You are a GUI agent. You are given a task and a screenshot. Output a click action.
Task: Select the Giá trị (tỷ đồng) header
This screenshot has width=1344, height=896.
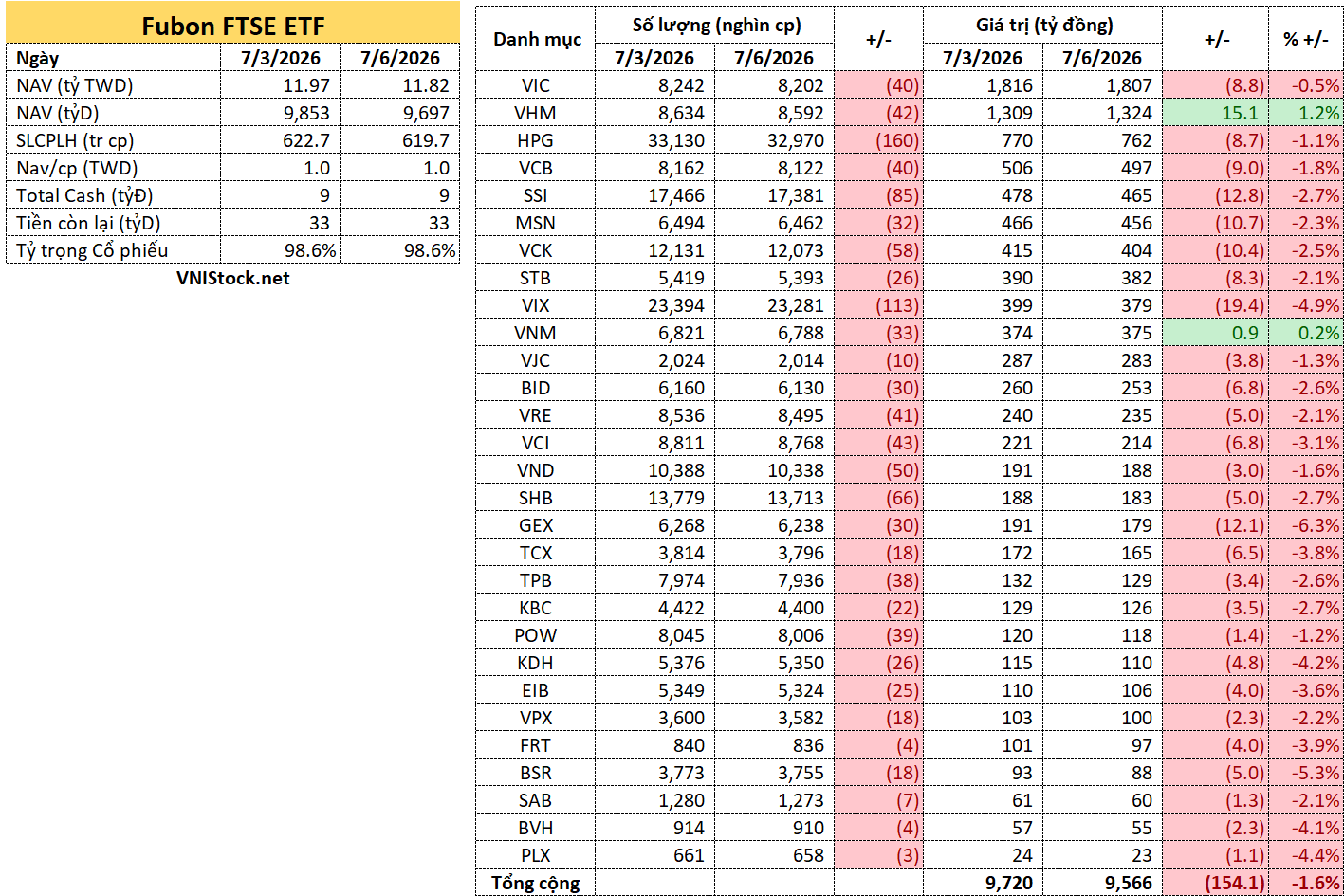pos(1043,25)
